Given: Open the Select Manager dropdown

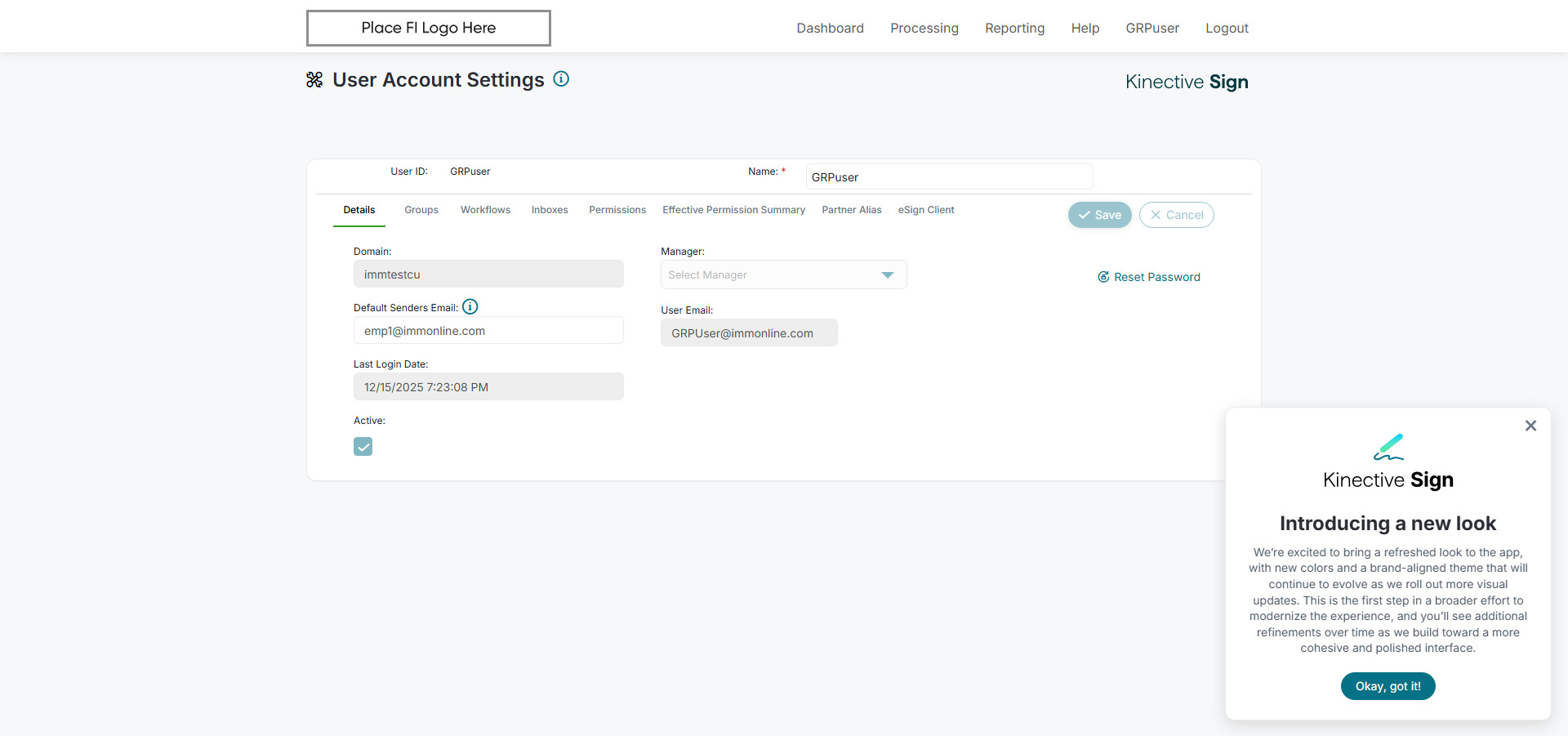Looking at the screenshot, I should click(784, 274).
